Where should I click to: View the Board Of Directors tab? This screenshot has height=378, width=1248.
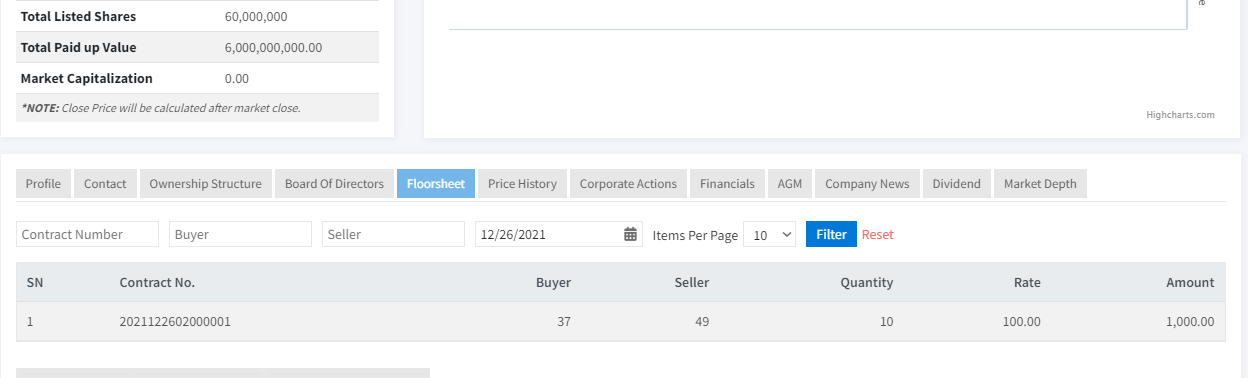[x=334, y=184]
